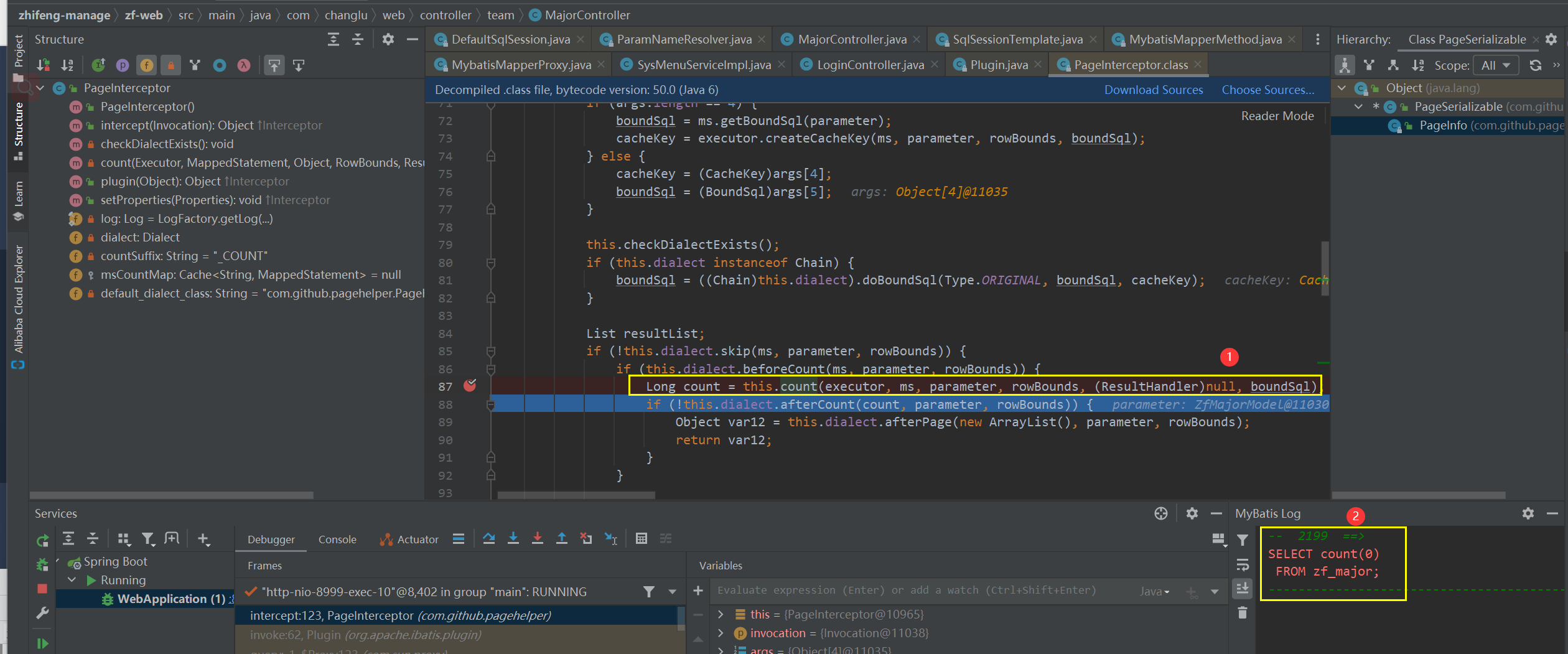The height and width of the screenshot is (654, 1568).
Task: Clear MyBatis Log with trash icon
Action: coord(1243,612)
